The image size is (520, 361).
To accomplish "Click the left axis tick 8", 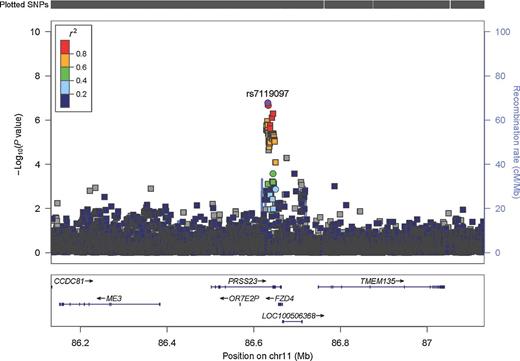I will [38, 76].
